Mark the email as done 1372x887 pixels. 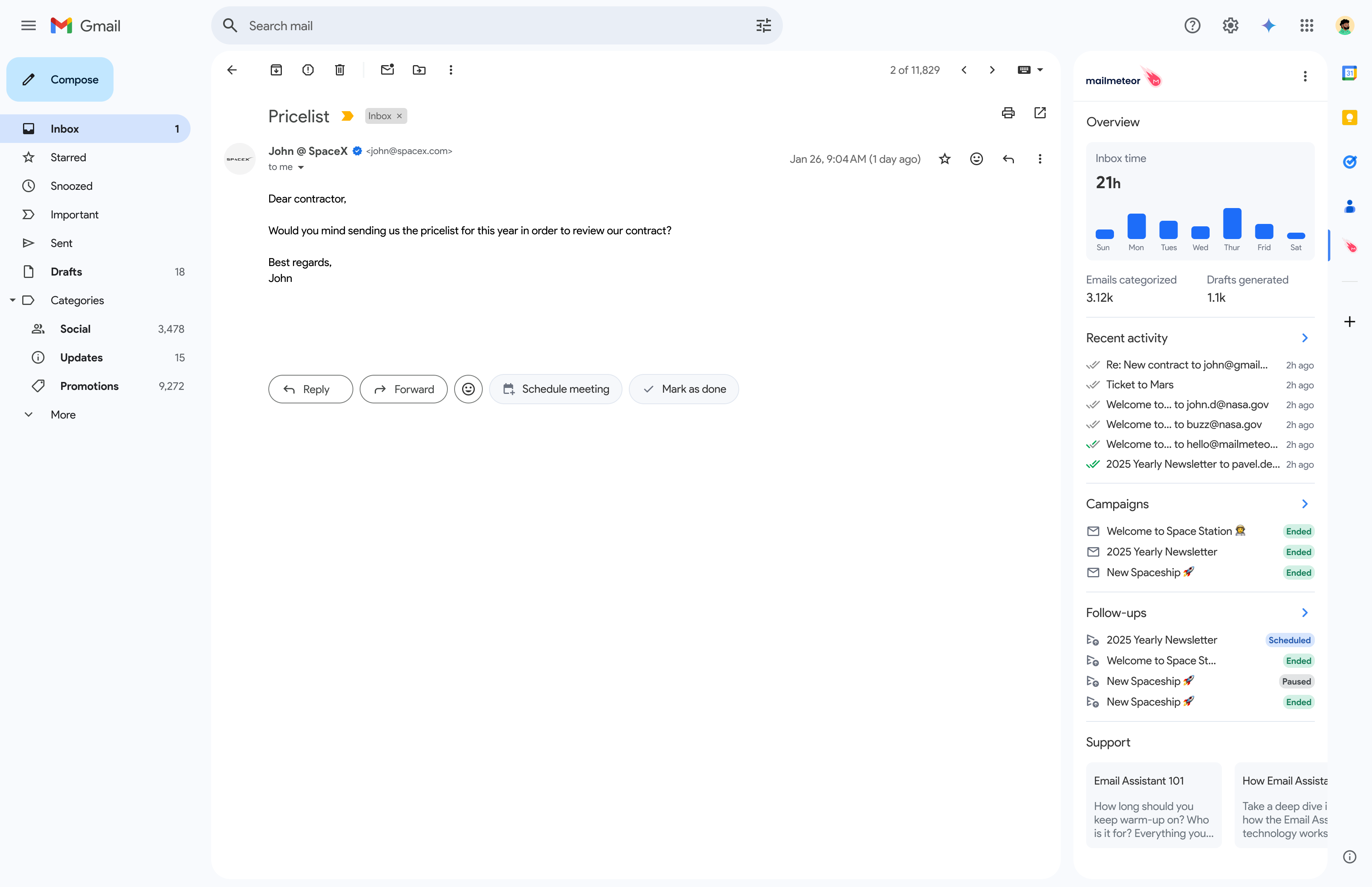[684, 389]
